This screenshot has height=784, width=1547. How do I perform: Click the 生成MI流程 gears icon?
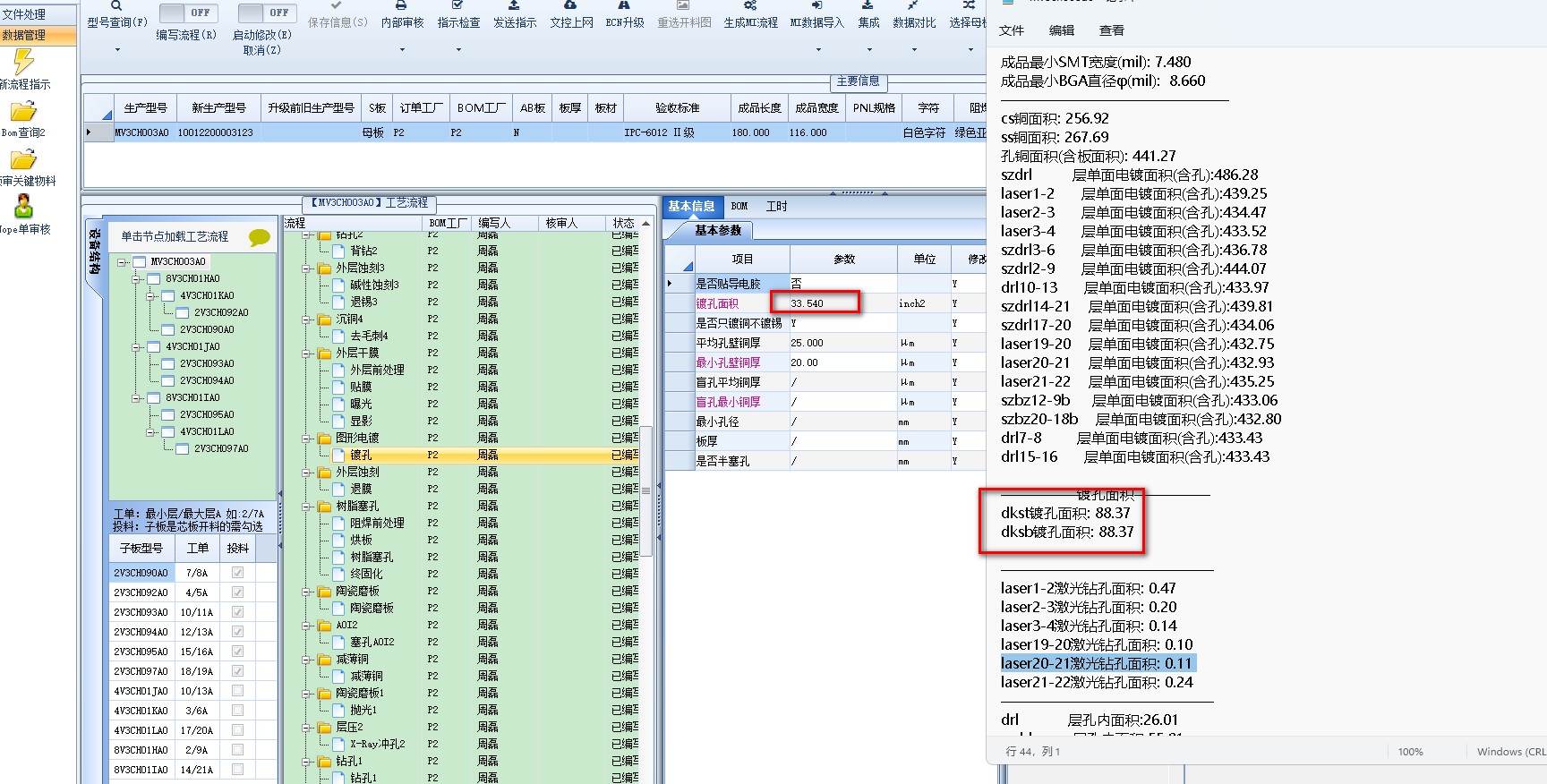[750, 5]
